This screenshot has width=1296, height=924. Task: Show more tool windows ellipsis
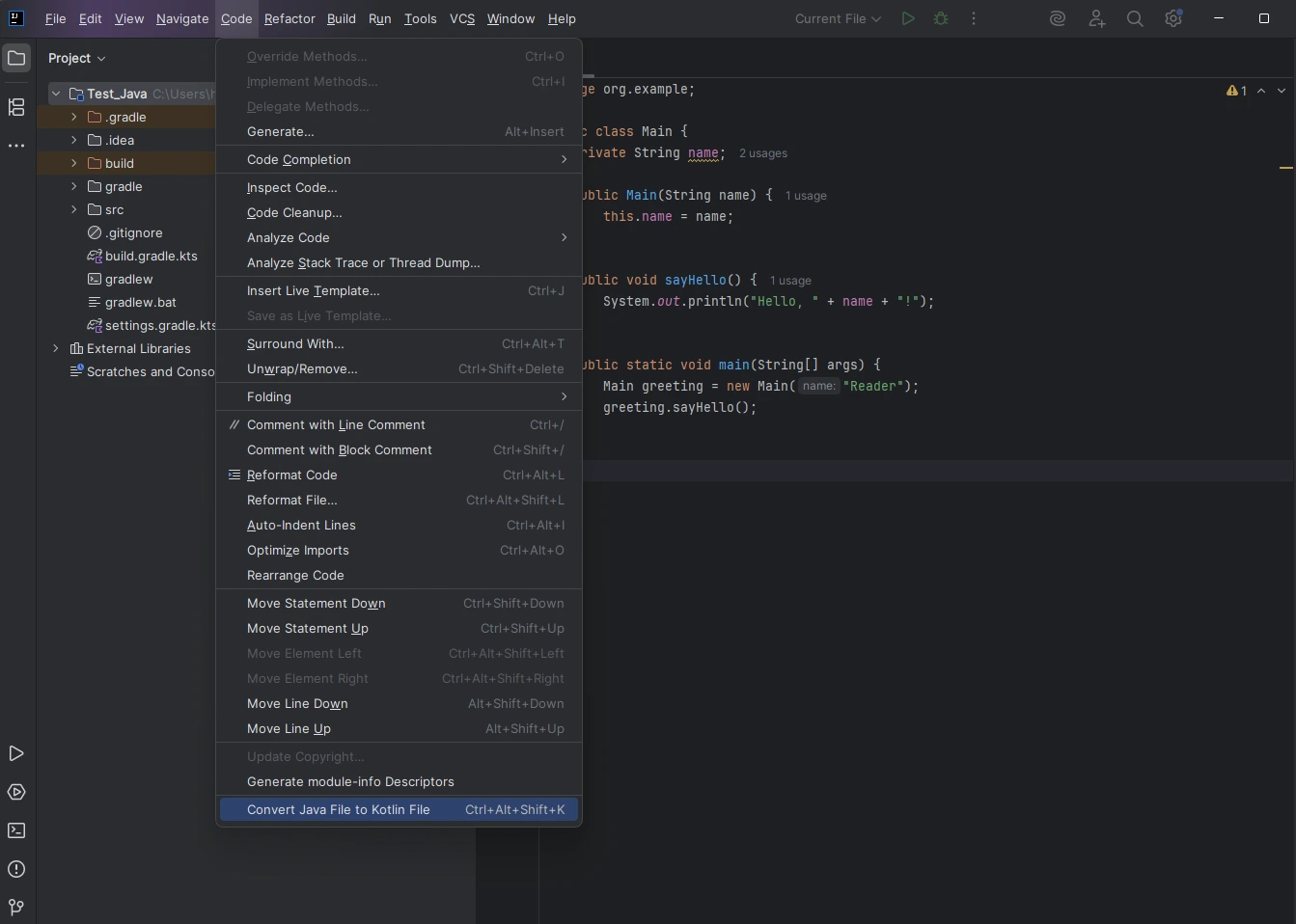(16, 146)
